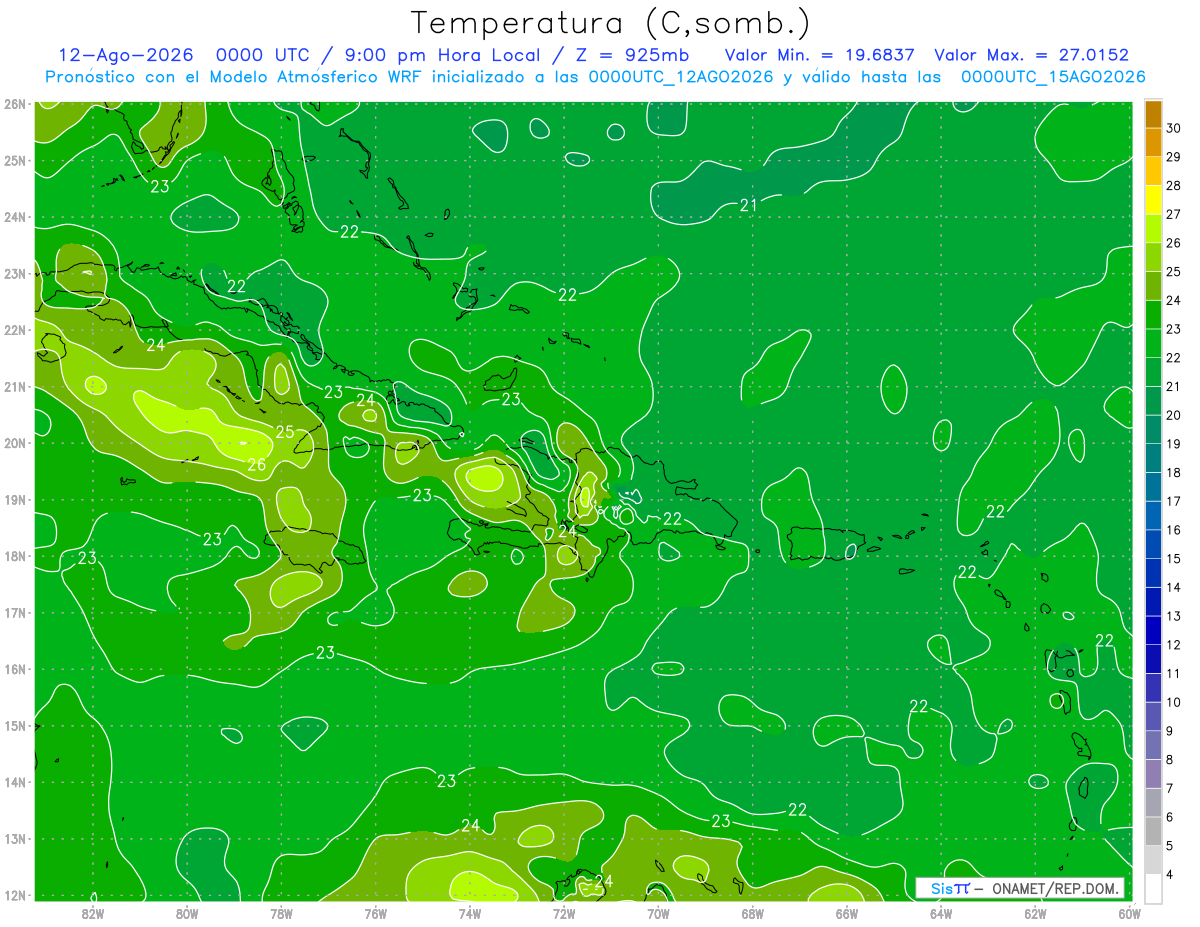Click the "14N" latitude axis label
The height and width of the screenshot is (927, 1200).
pyautogui.click(x=15, y=782)
